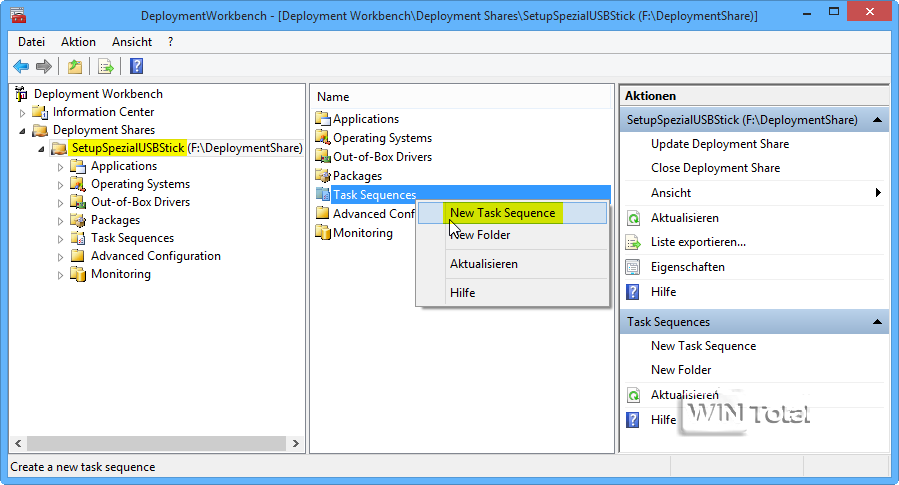Click the Packages icon in the tree
Viewport: 899px width, 485px height.
coord(77,220)
